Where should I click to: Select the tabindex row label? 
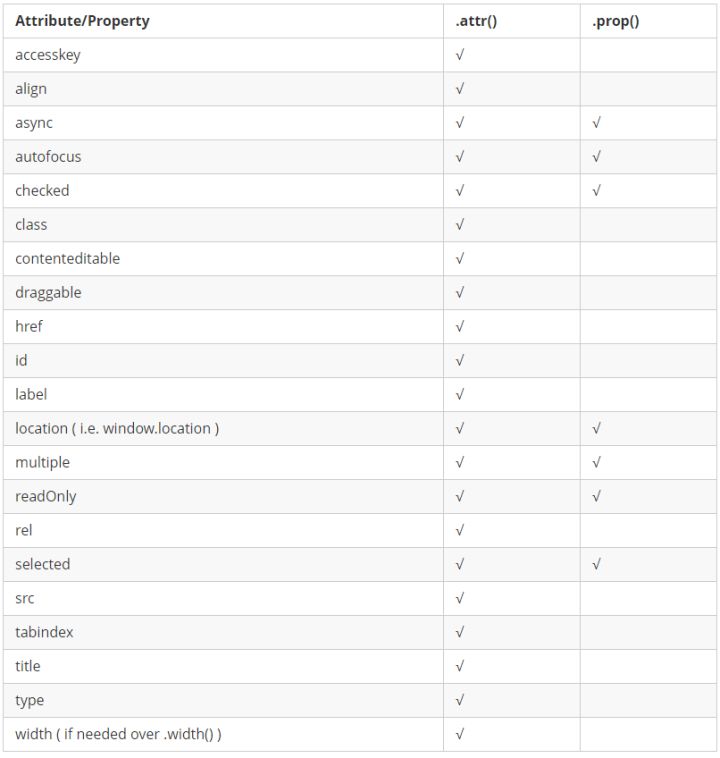click(x=44, y=633)
